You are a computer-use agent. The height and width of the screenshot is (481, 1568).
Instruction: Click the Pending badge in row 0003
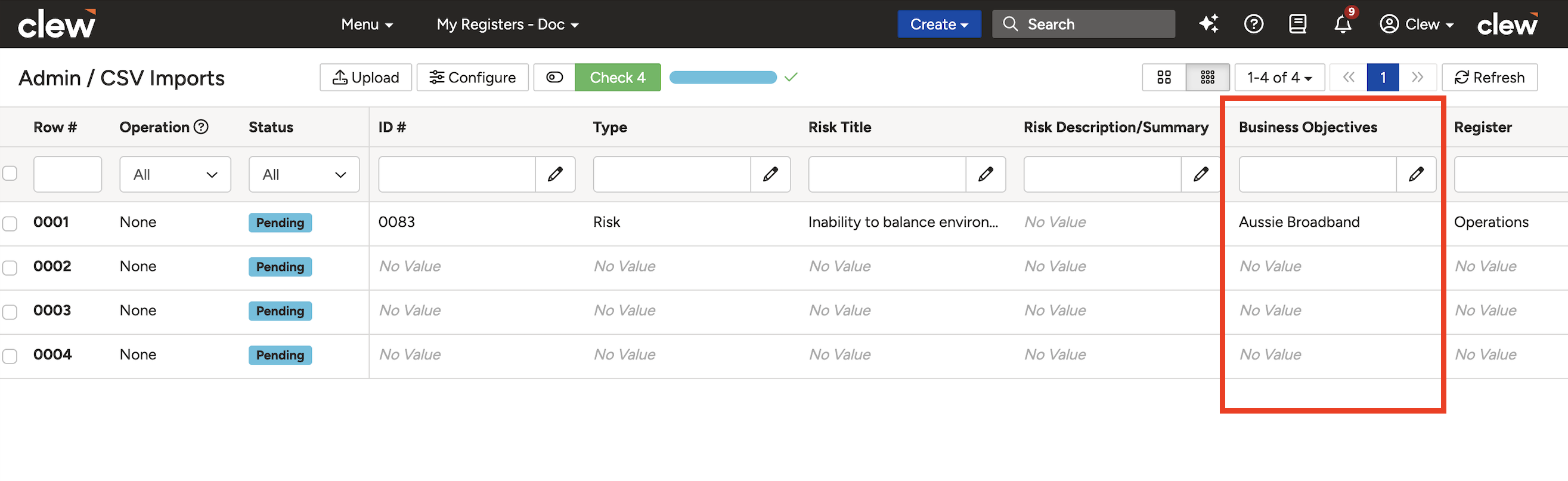pyautogui.click(x=280, y=311)
